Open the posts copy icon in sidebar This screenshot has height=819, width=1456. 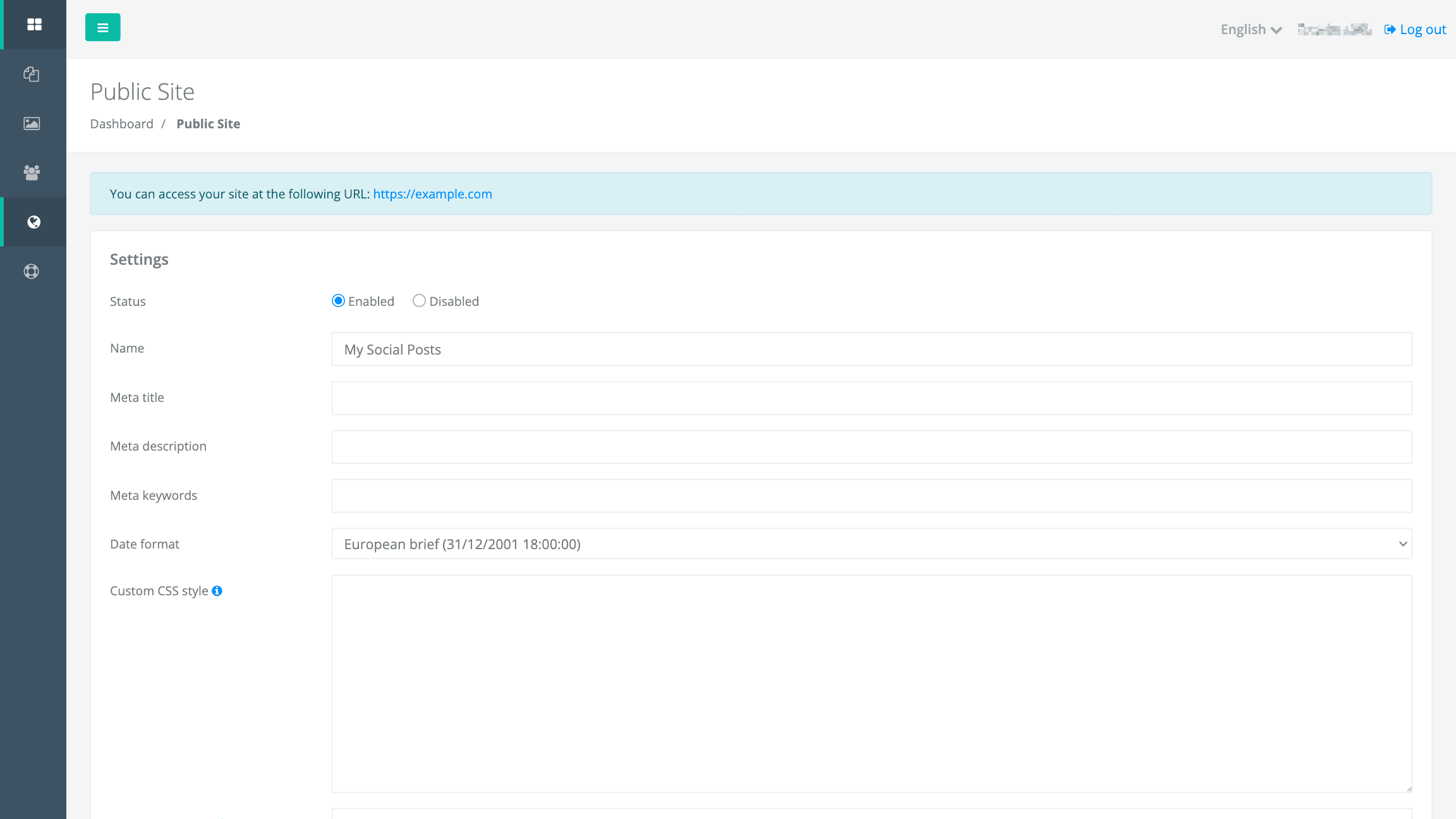[32, 74]
